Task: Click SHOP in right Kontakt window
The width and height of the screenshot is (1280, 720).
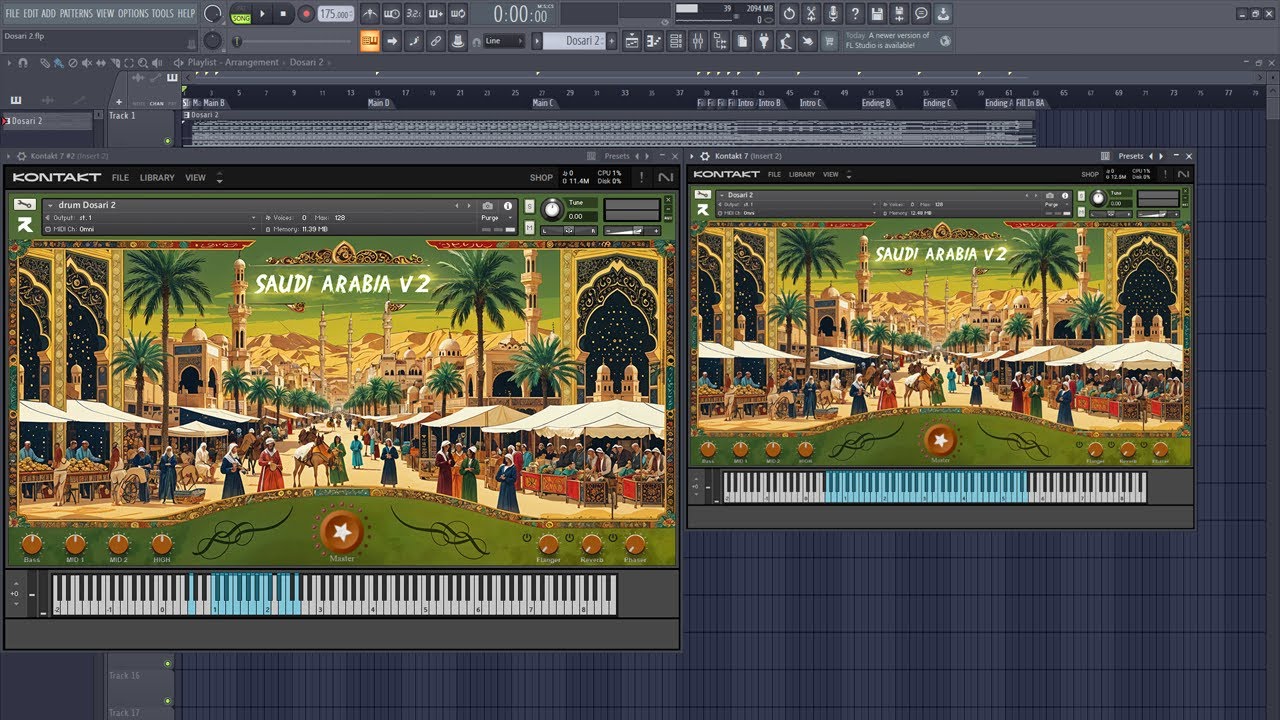Action: click(x=1090, y=174)
